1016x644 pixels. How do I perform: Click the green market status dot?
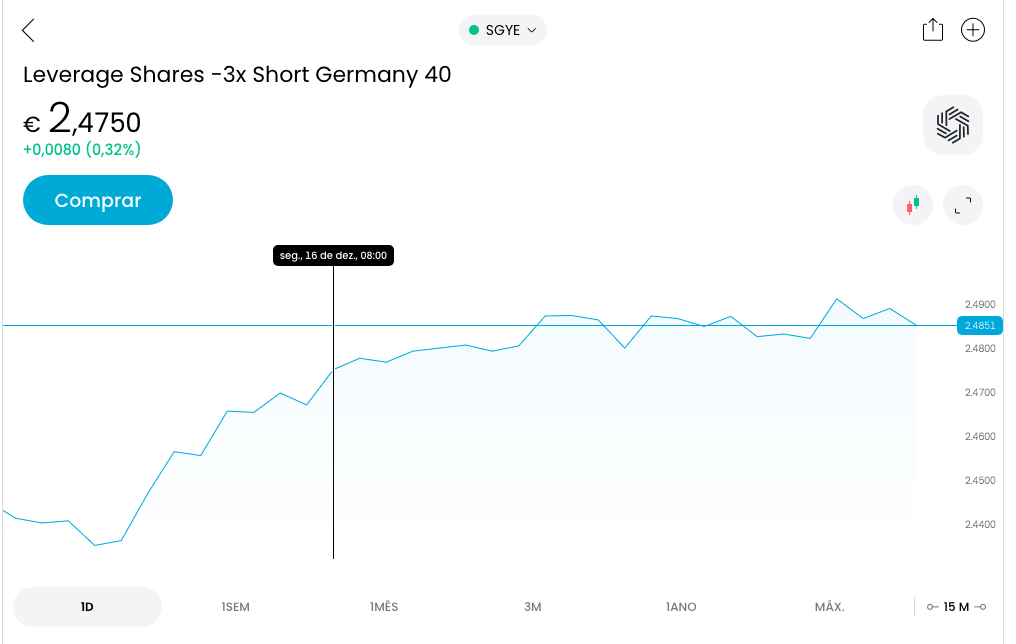[474, 30]
